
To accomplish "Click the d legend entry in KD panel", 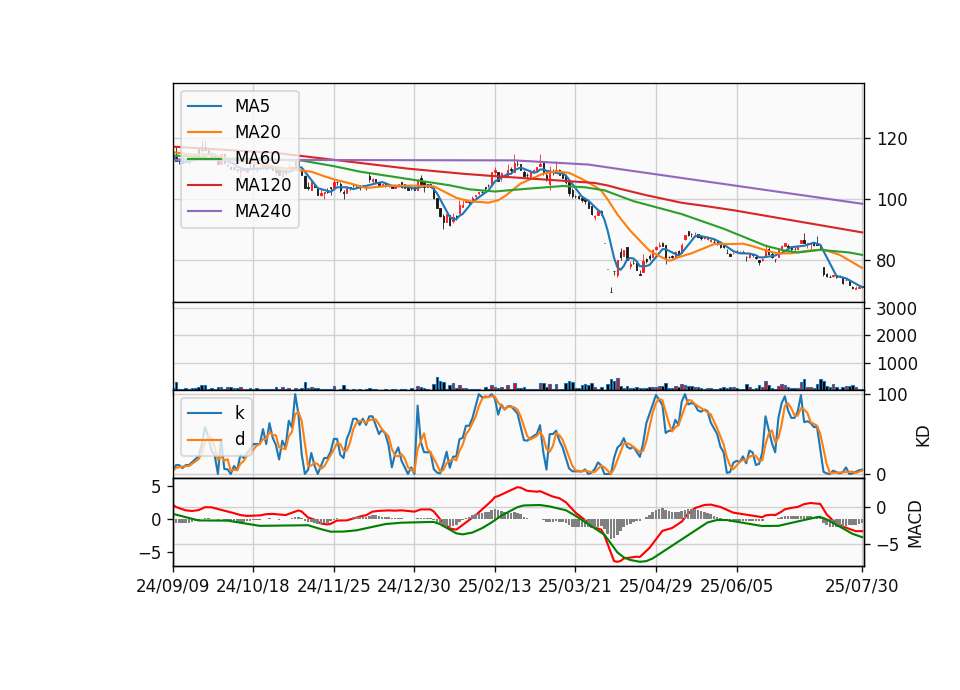I will click(x=239, y=439).
